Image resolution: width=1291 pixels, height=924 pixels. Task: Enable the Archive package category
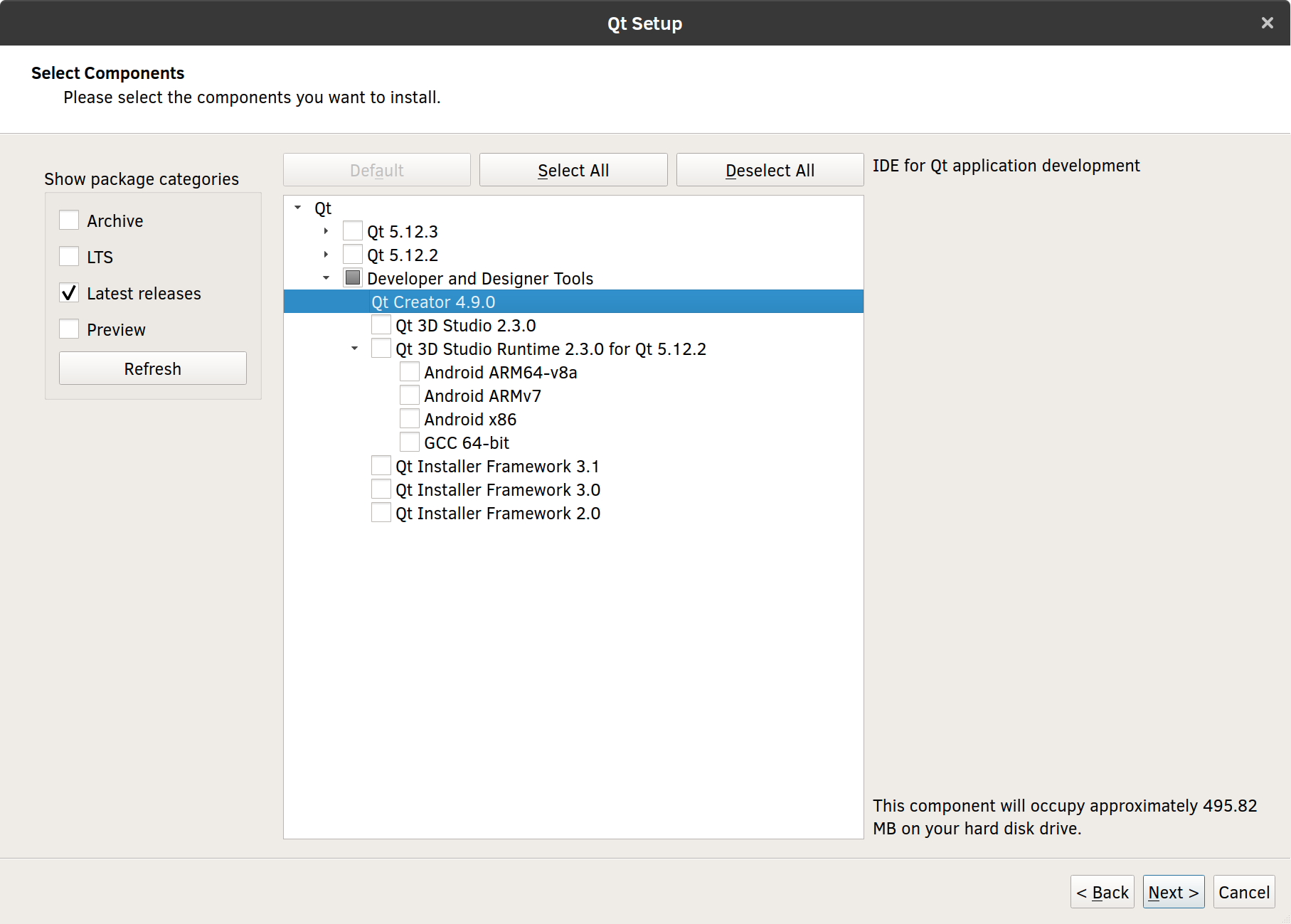coord(69,221)
